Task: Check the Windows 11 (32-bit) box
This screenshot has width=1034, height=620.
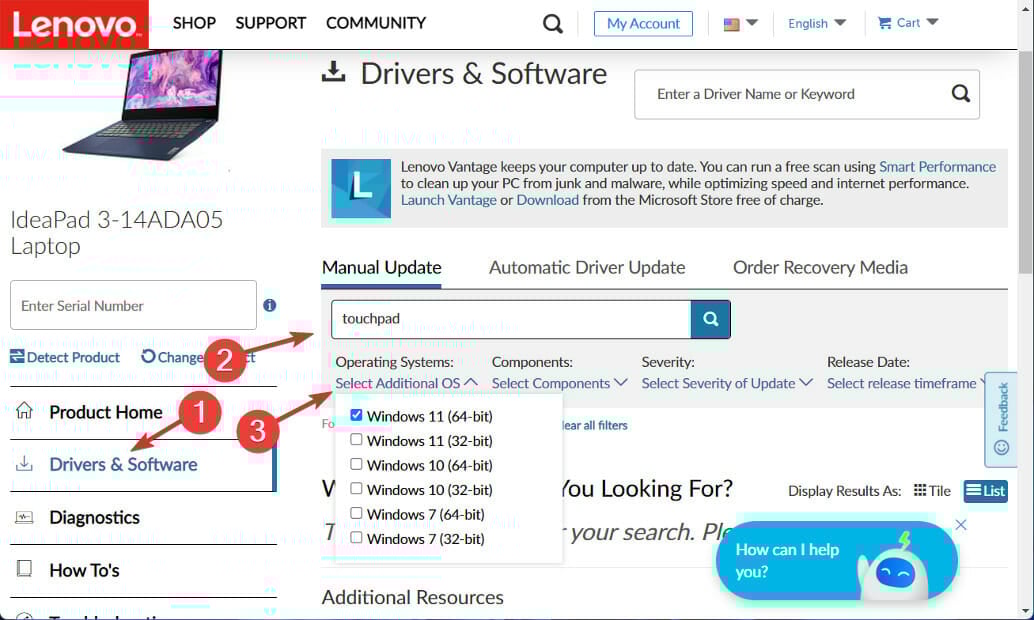Action: (x=356, y=439)
